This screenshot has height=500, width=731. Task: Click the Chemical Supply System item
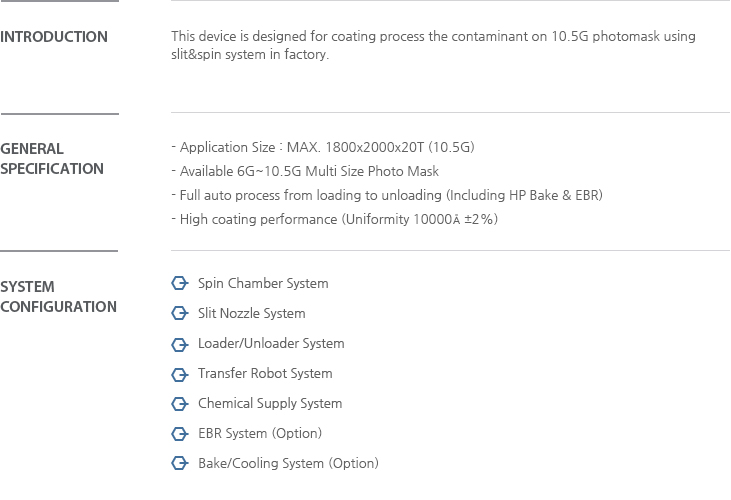point(270,404)
